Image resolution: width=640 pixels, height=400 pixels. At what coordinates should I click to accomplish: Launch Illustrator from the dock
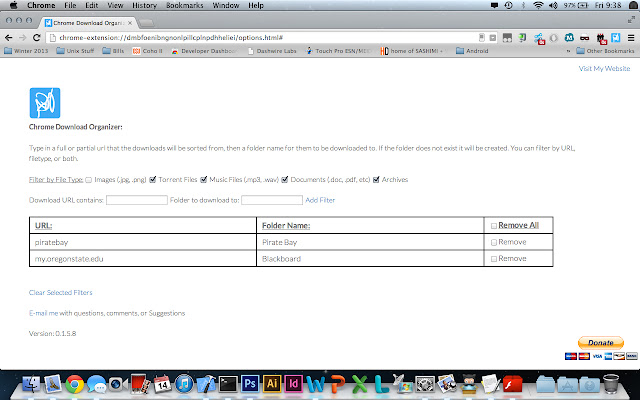click(272, 384)
